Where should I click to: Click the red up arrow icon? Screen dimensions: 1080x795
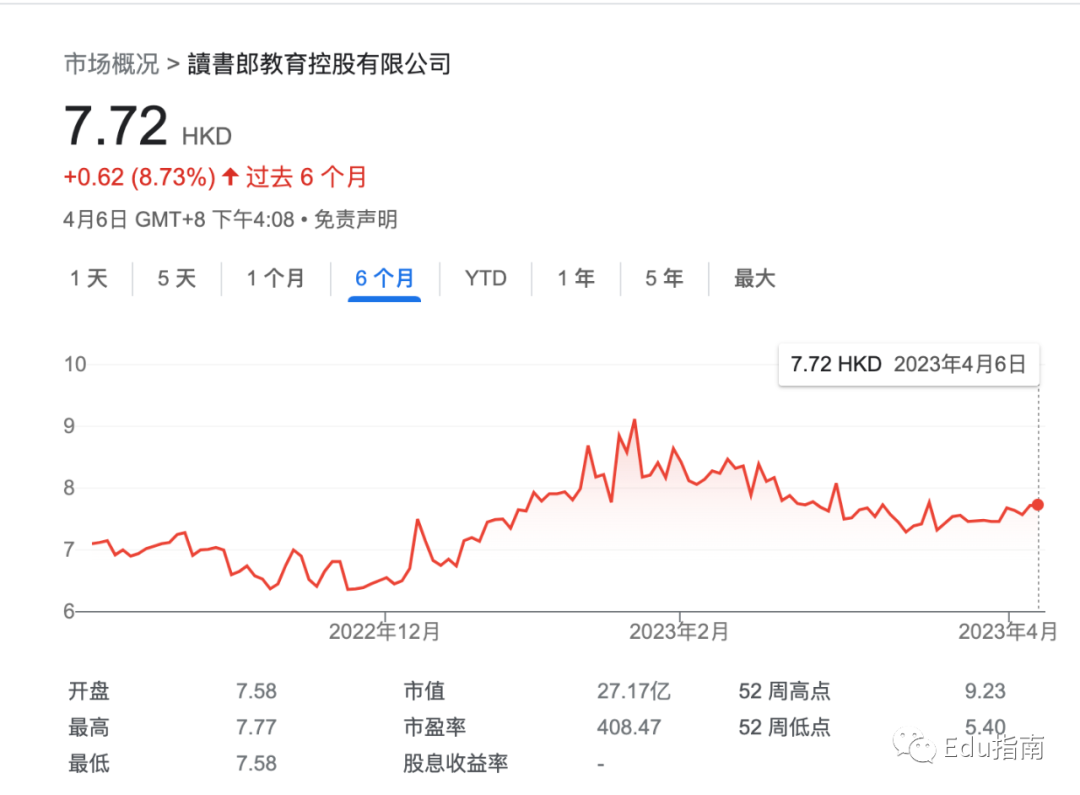coord(231,177)
